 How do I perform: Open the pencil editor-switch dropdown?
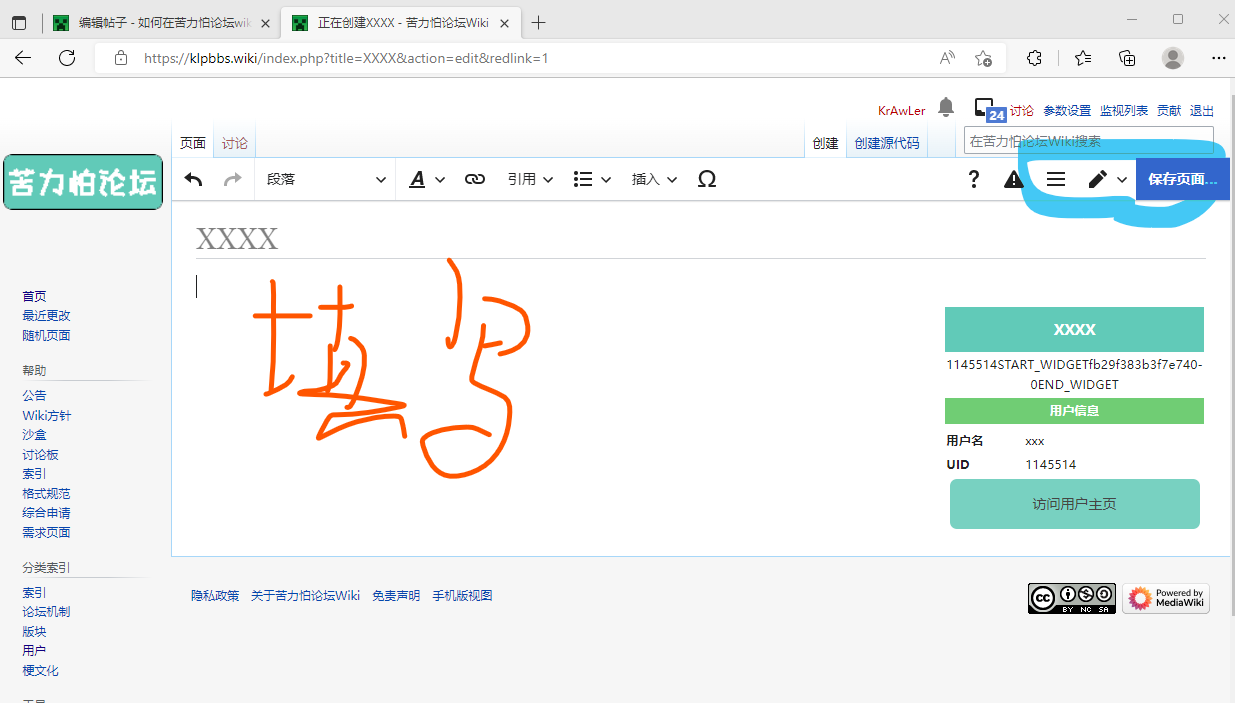[1107, 179]
